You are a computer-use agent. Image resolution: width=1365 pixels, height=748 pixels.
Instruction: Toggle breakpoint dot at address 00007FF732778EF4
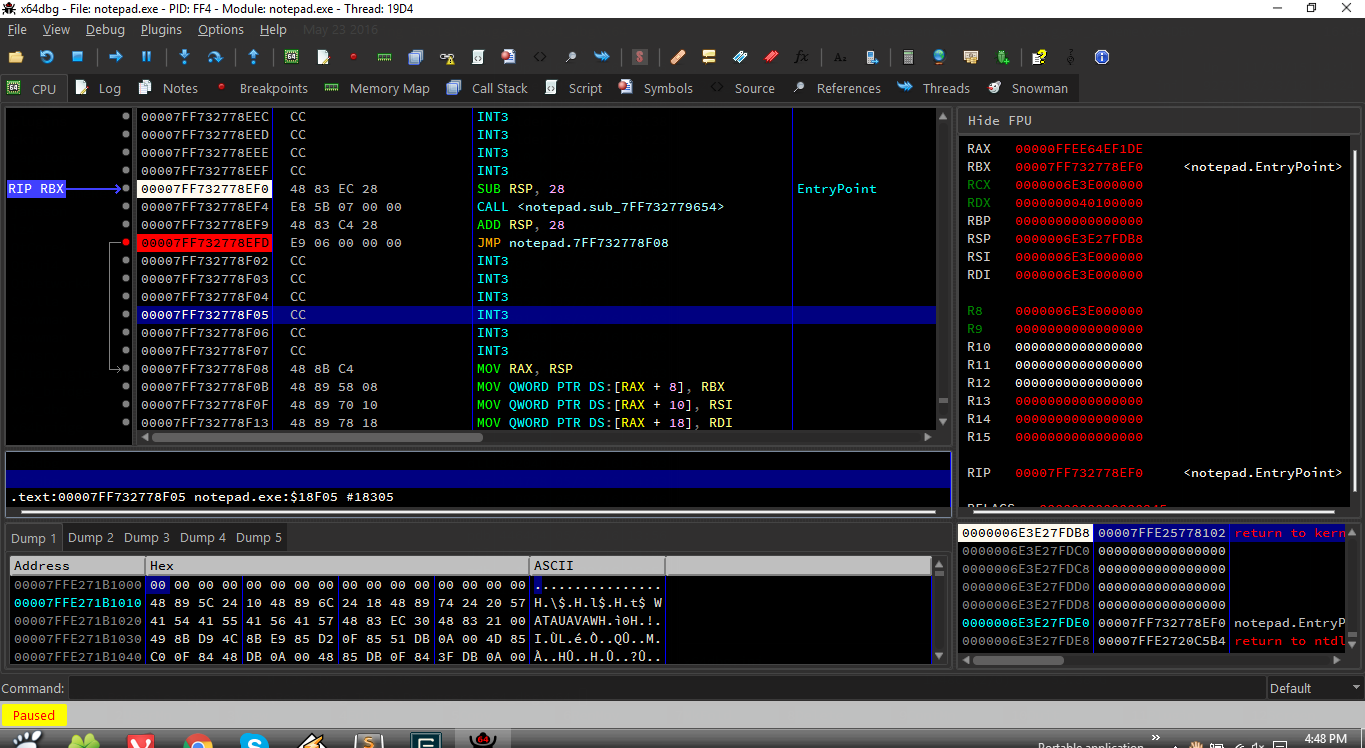tap(126, 207)
